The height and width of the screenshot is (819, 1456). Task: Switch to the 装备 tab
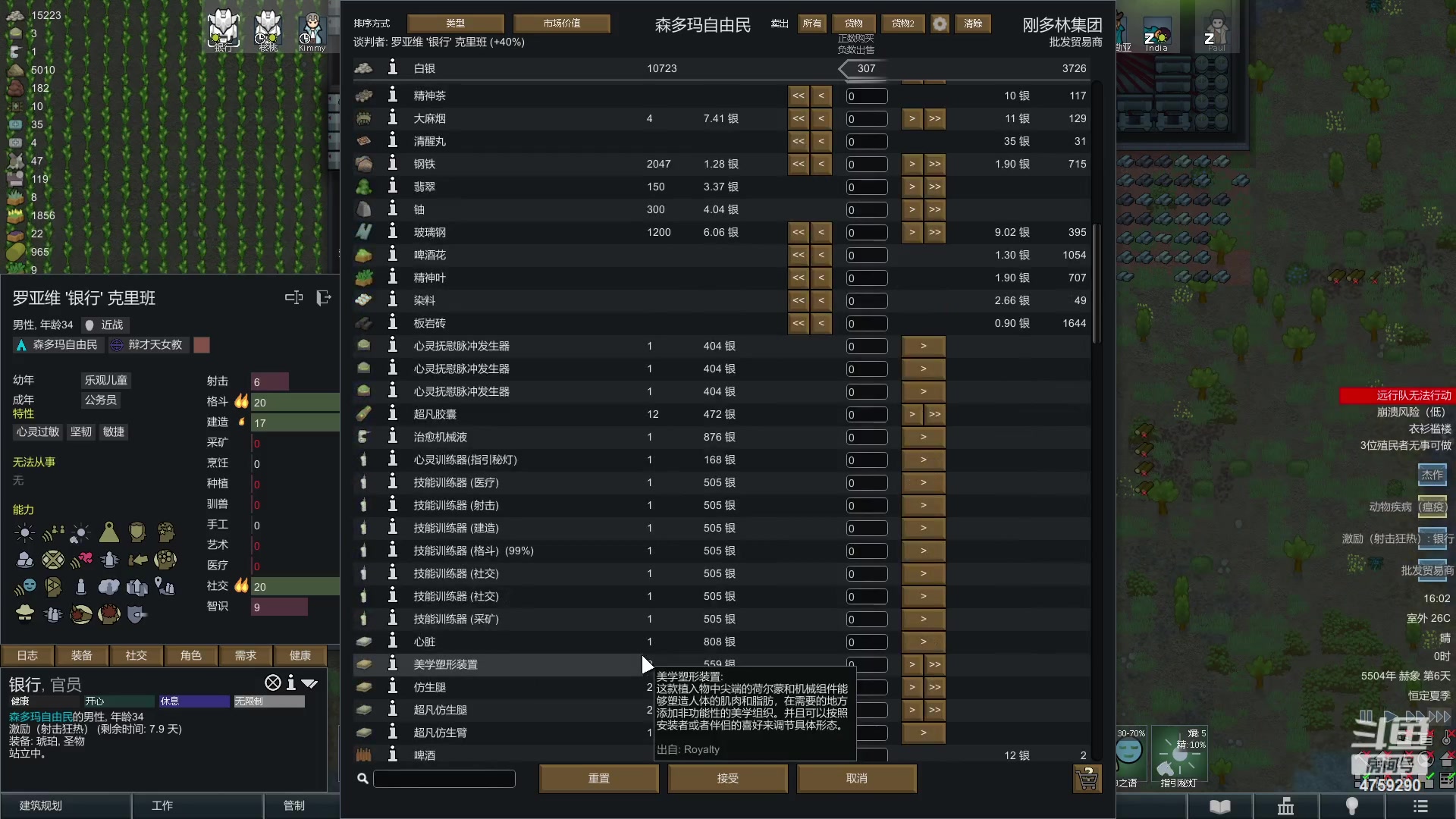click(82, 655)
